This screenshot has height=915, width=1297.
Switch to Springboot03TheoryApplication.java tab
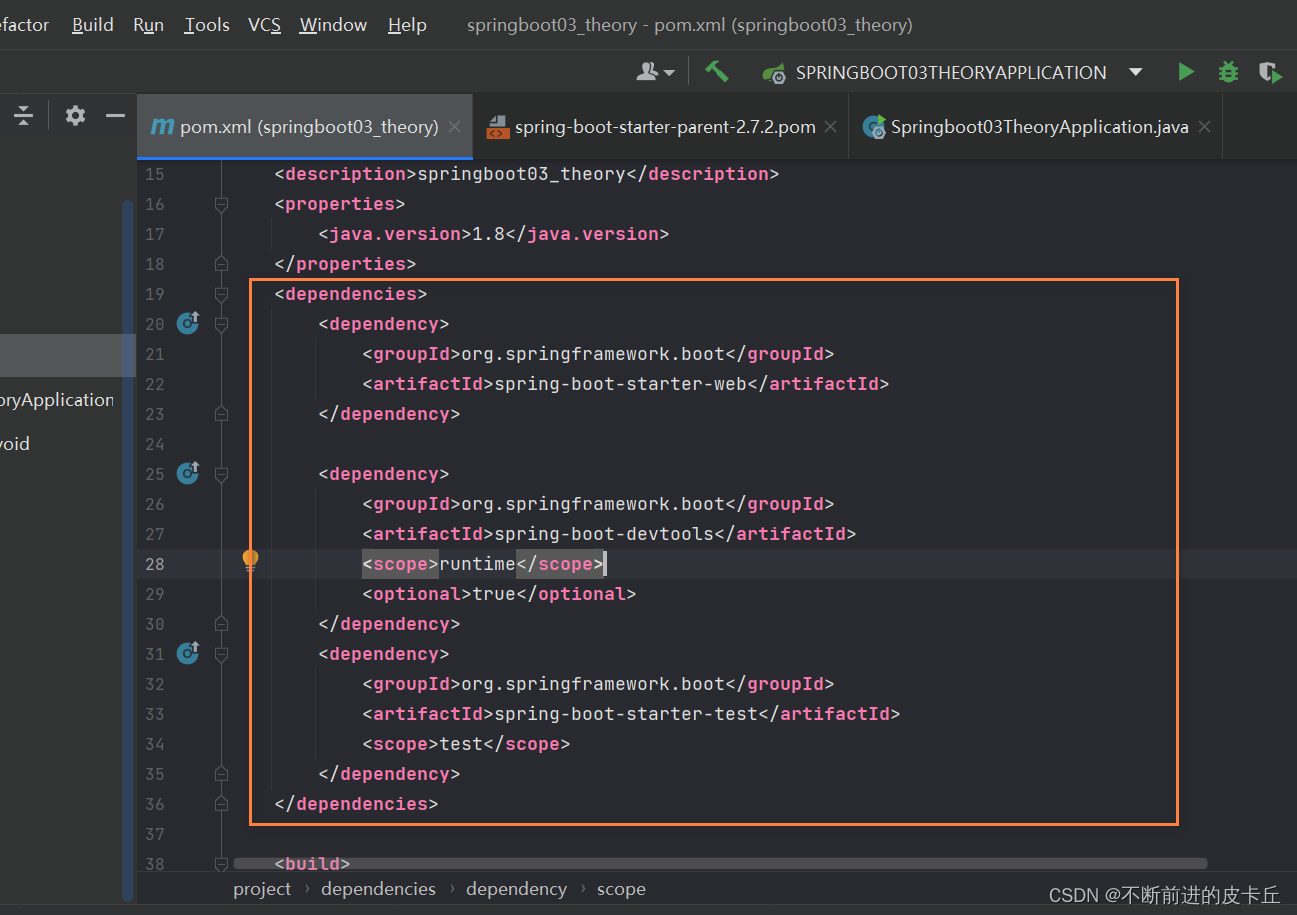1035,127
